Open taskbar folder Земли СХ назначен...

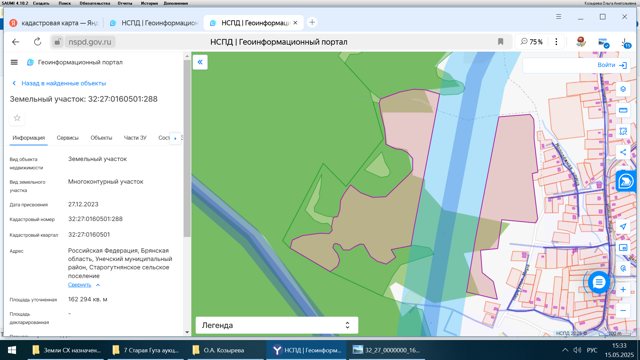(67, 350)
